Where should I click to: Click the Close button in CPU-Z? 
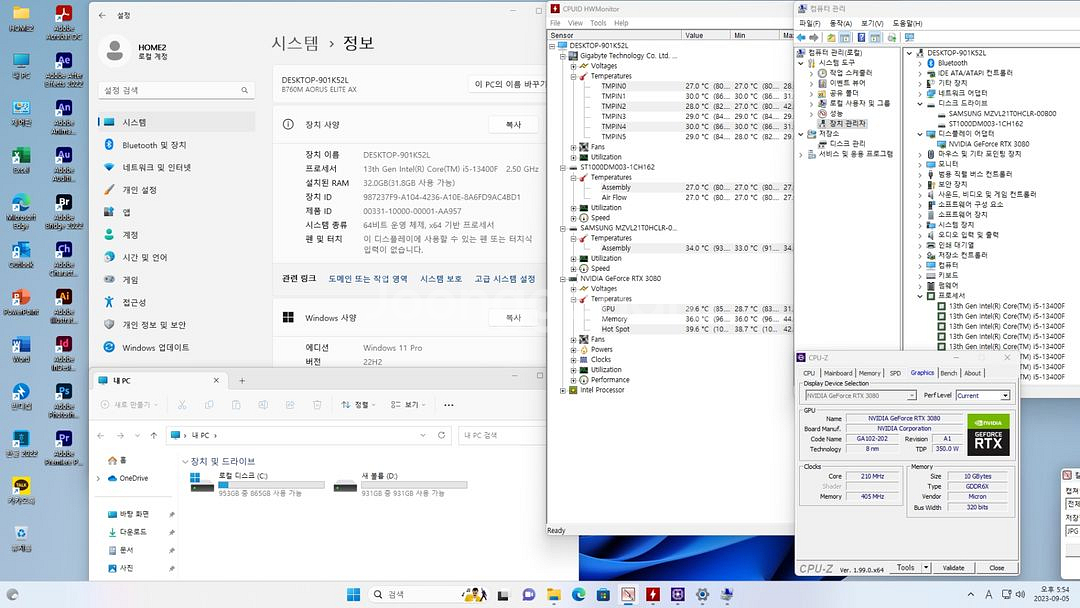tap(996, 568)
